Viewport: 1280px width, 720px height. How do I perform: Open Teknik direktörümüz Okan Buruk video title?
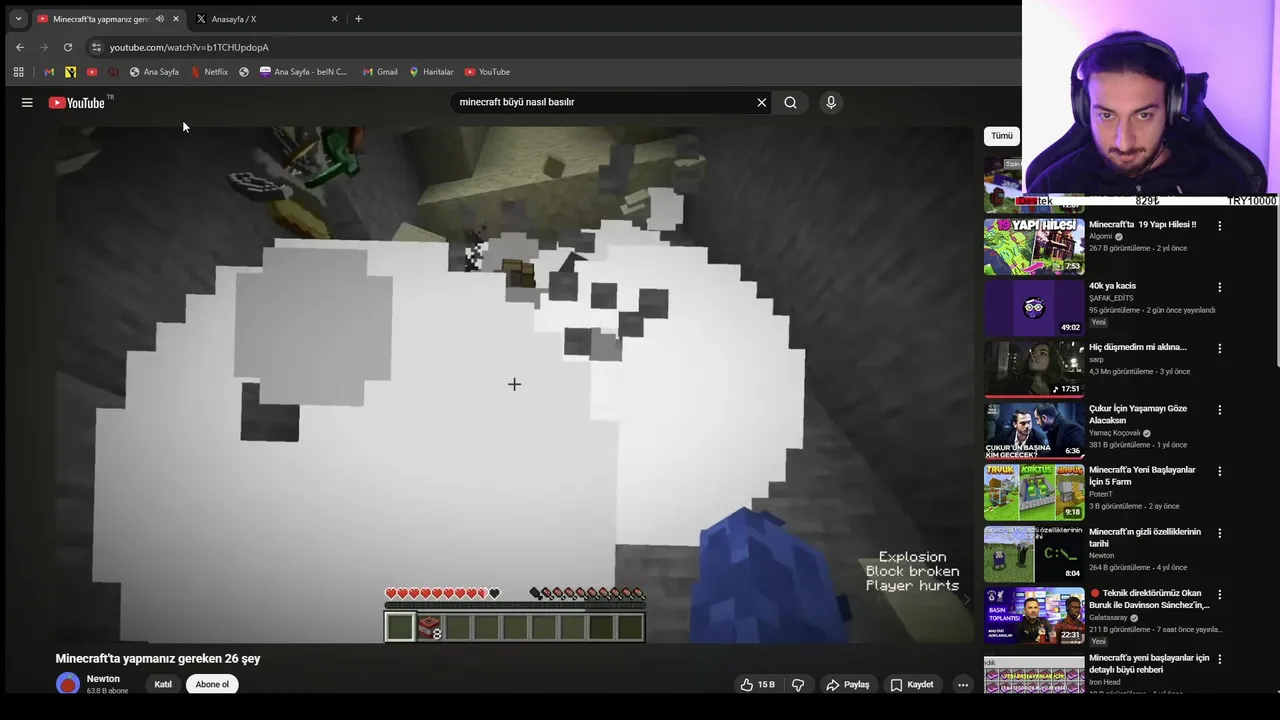(x=1149, y=599)
